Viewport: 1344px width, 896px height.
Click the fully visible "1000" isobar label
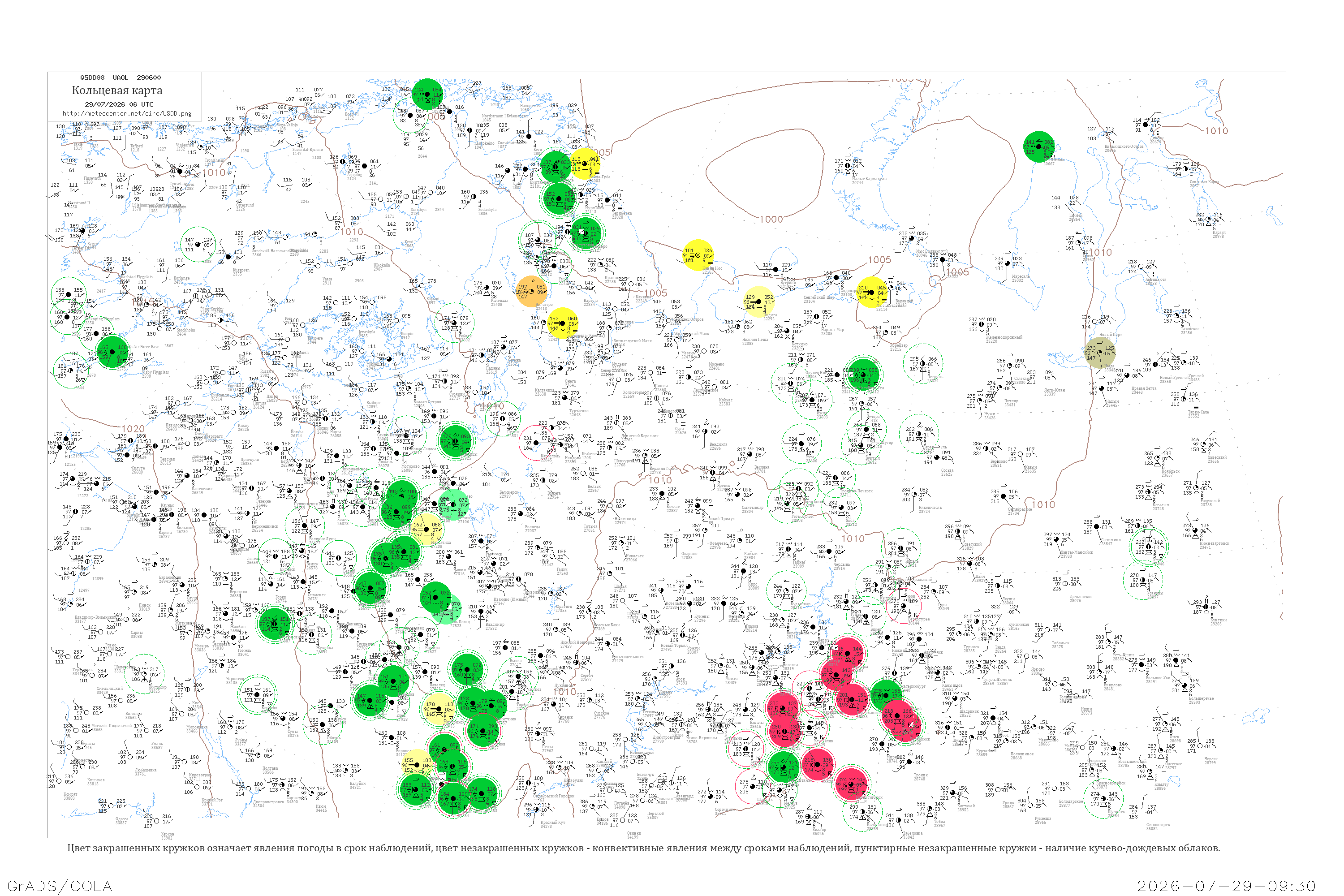(x=771, y=220)
